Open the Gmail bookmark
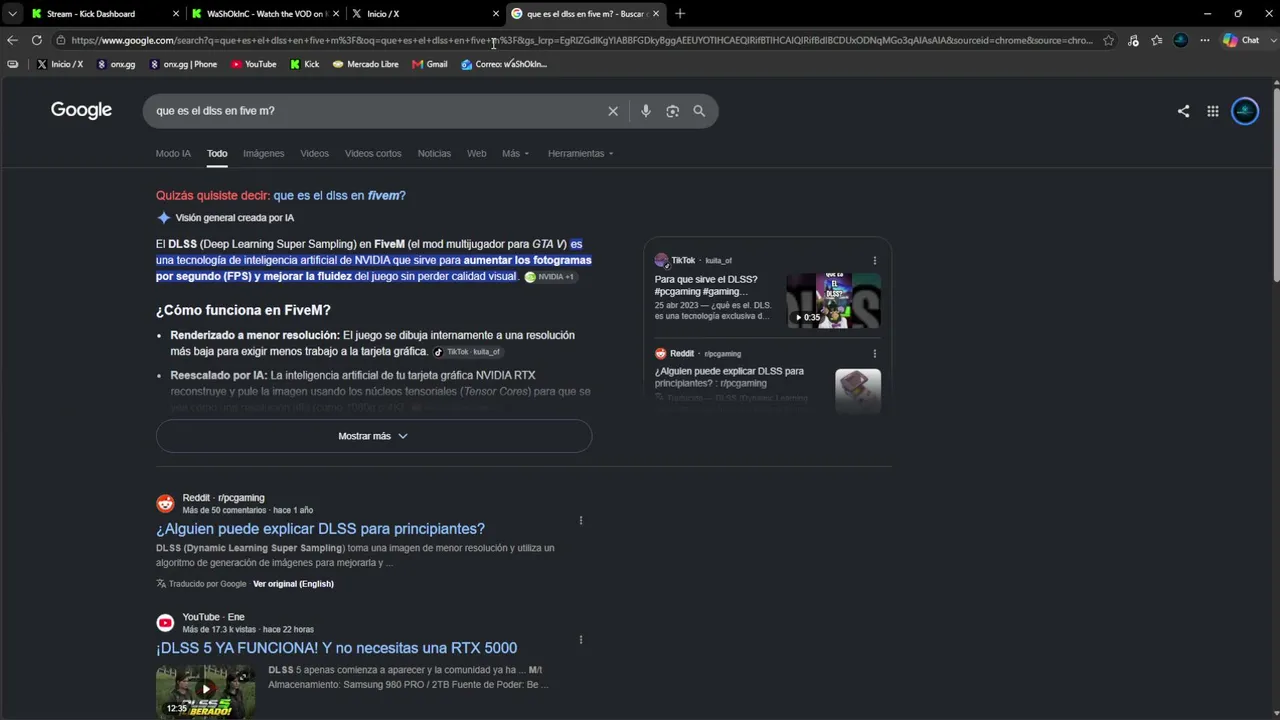Image resolution: width=1280 pixels, height=720 pixels. pyautogui.click(x=430, y=64)
